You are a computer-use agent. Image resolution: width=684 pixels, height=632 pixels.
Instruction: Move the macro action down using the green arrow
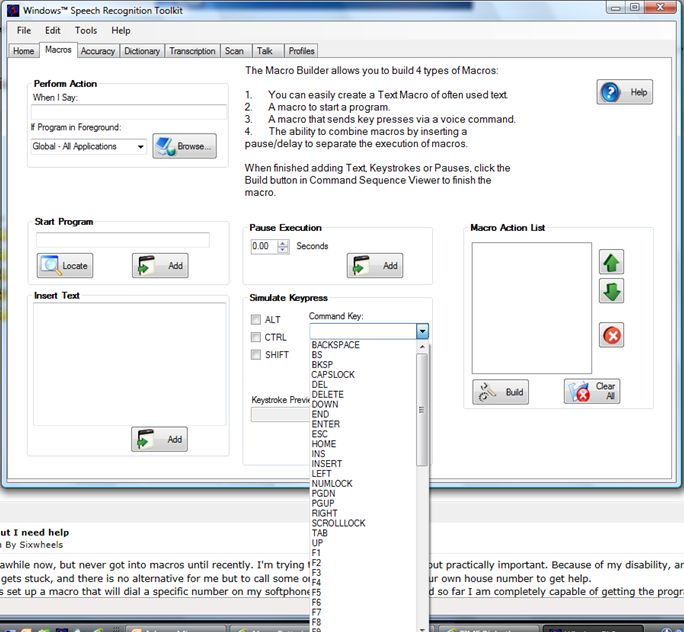point(611,291)
